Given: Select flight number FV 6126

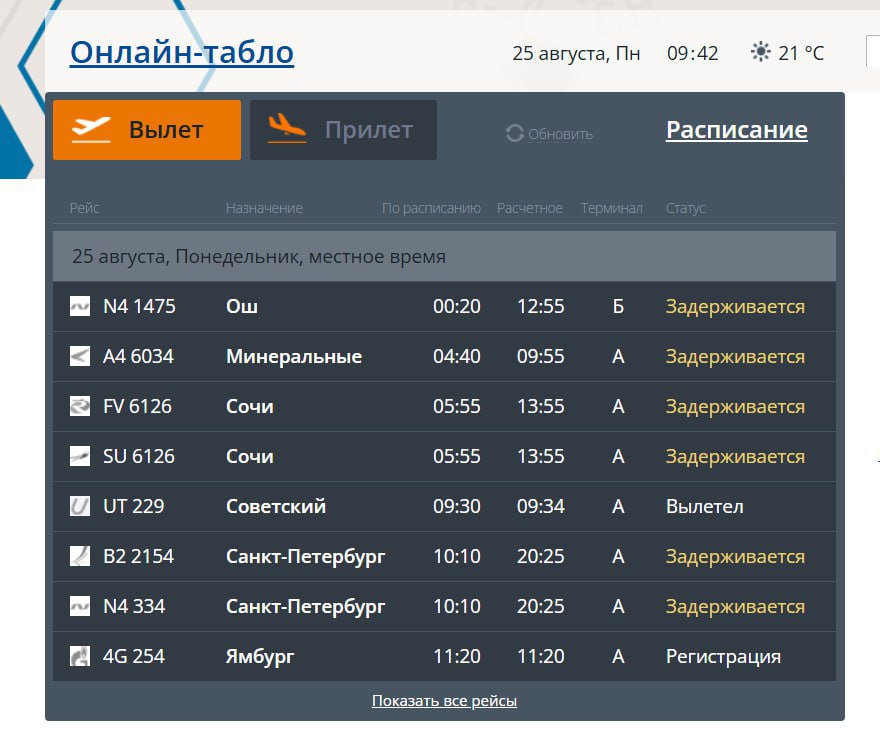Looking at the screenshot, I should 137,406.
